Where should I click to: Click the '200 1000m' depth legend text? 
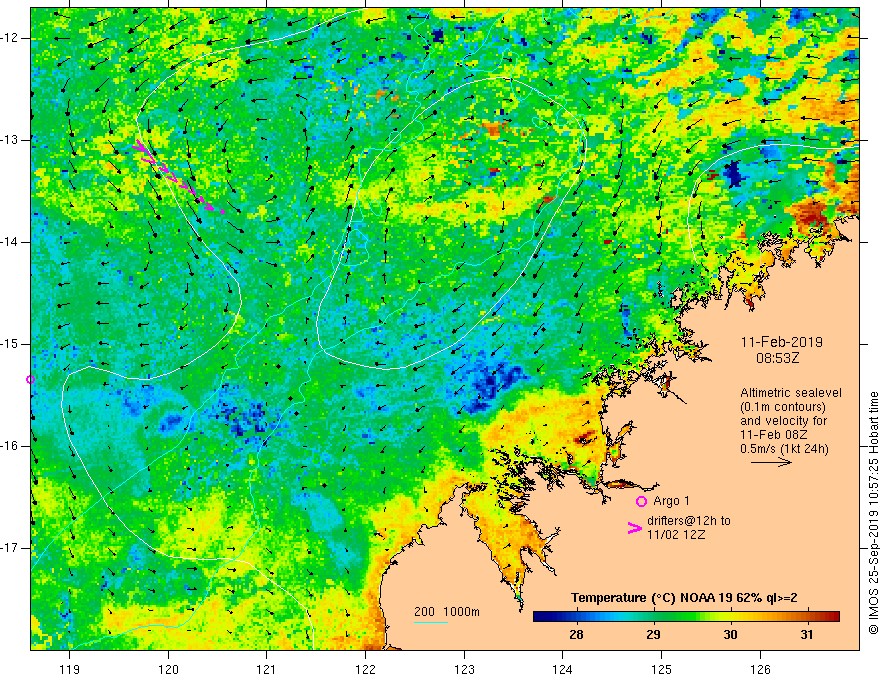pyautogui.click(x=447, y=612)
